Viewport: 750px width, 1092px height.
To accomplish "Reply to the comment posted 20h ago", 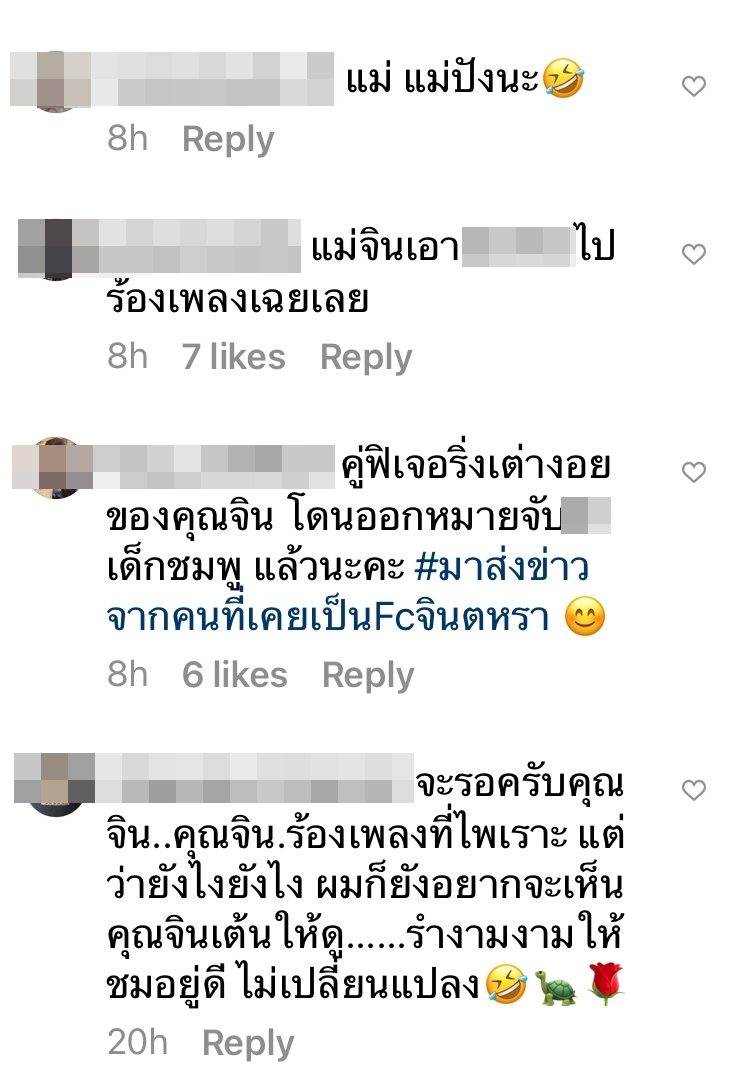I will click(248, 1044).
